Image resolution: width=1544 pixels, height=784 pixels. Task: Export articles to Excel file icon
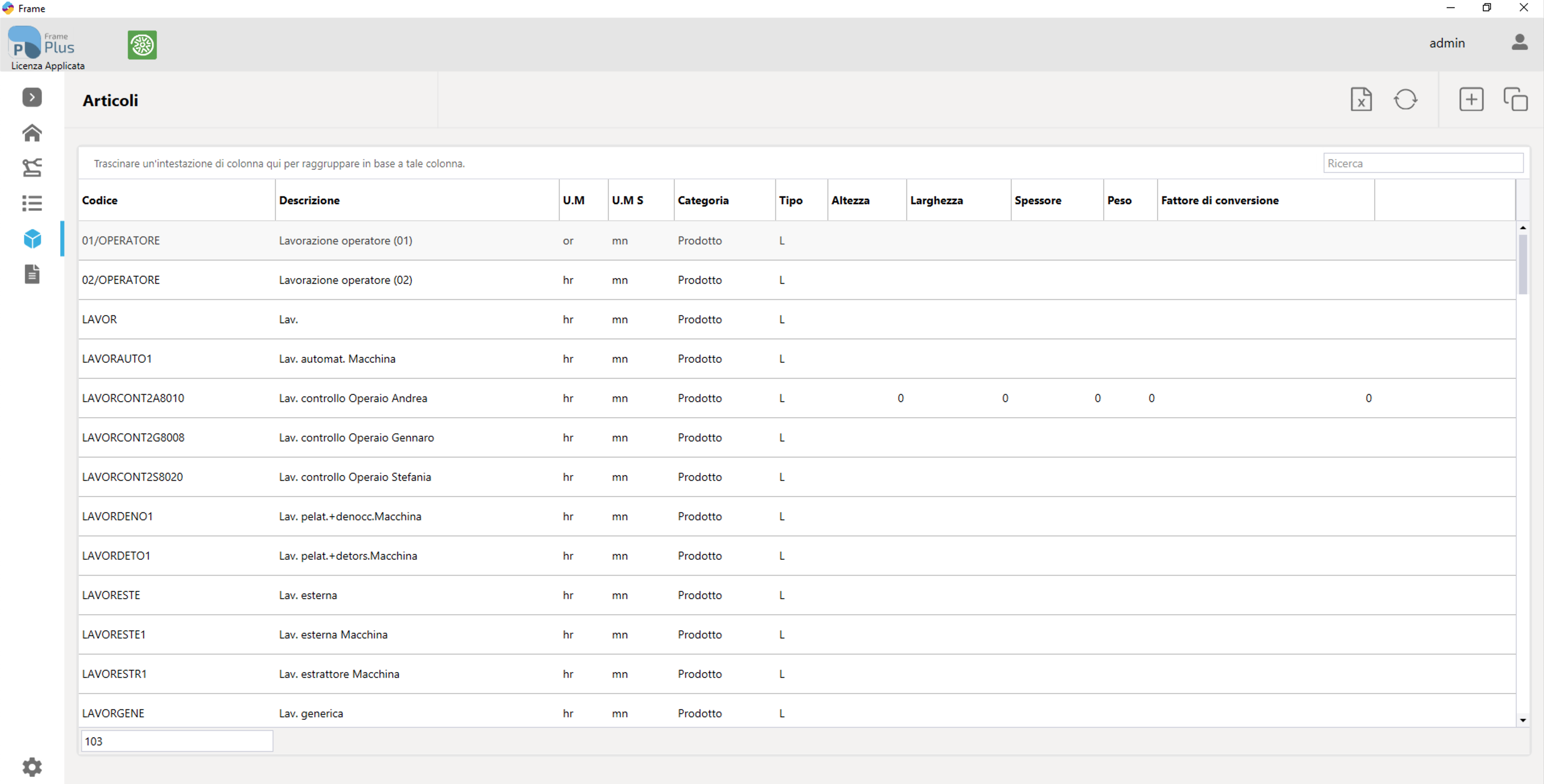1361,99
